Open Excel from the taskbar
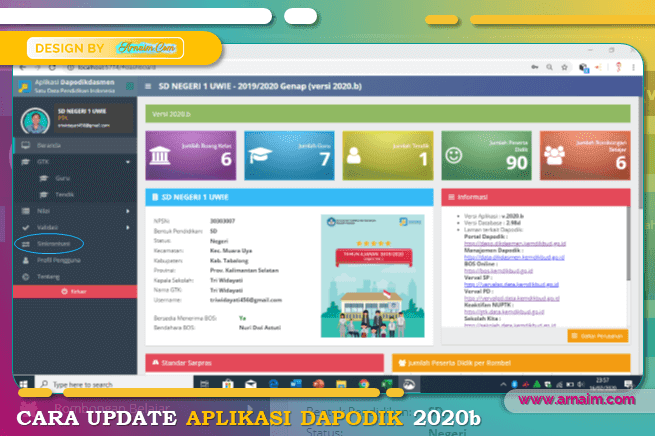 pyautogui.click(x=386, y=384)
